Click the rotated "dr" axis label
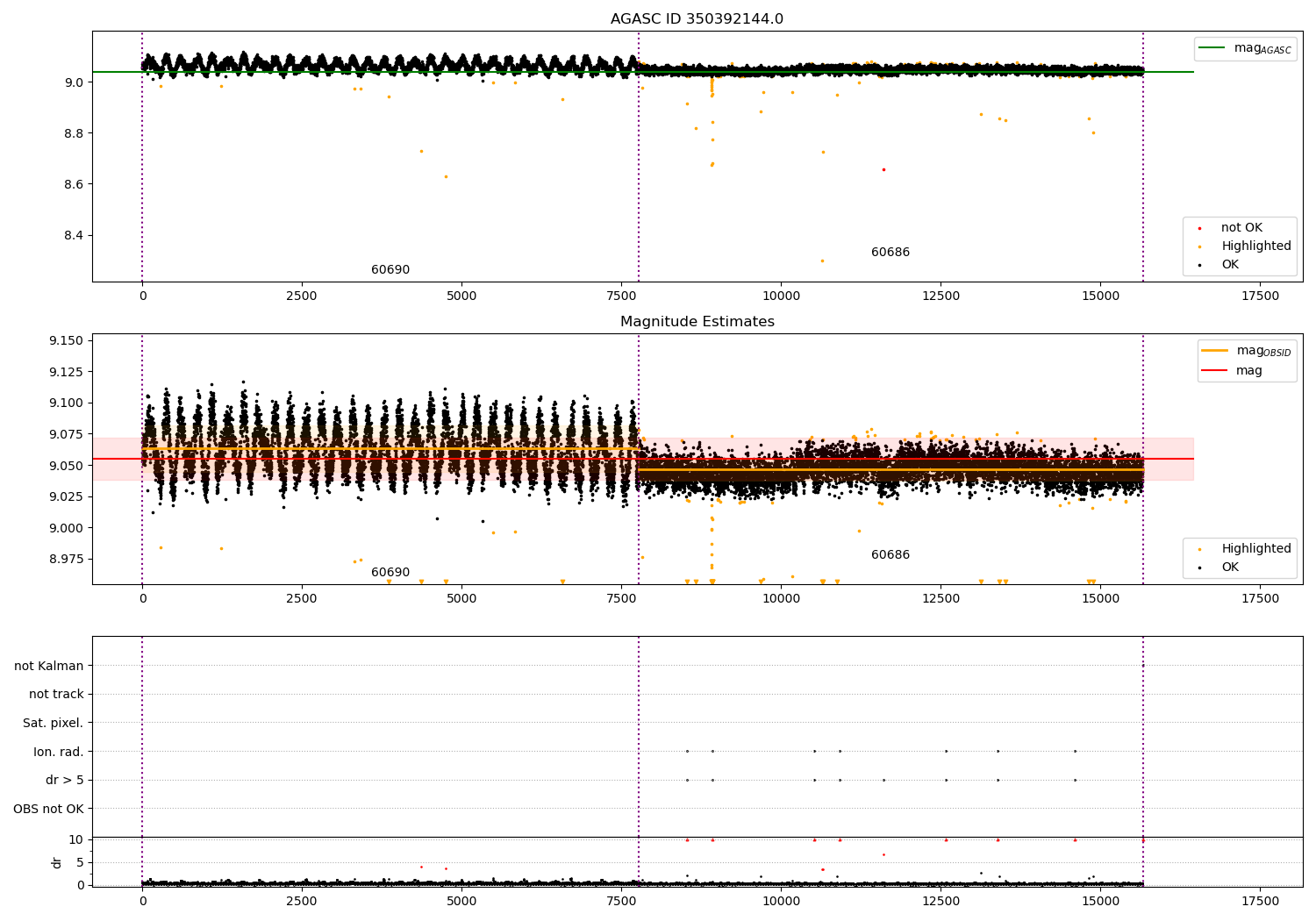Screen dimensions: 1316x921 tap(57, 862)
